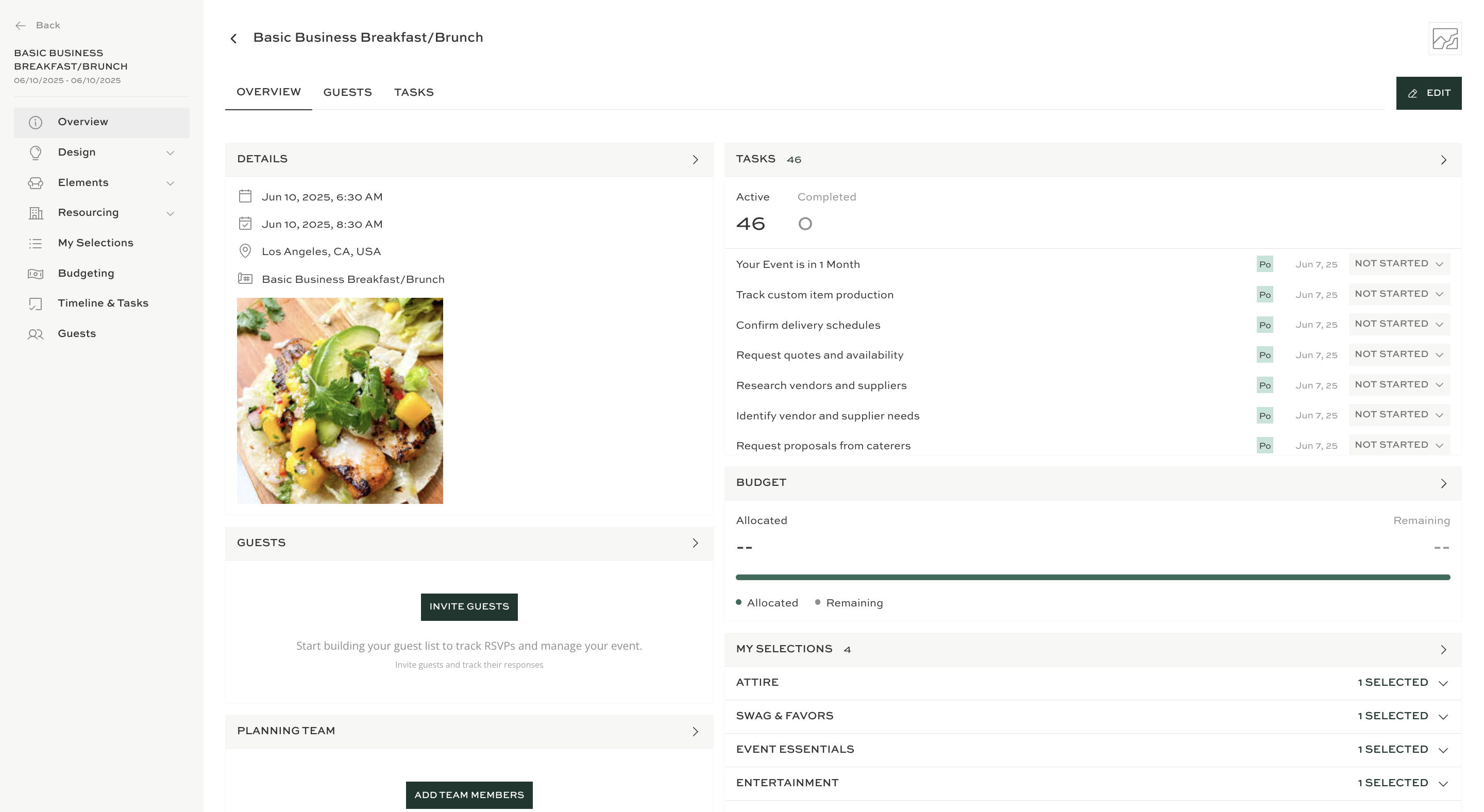Click the Back arrow icon in sidebar
The height and width of the screenshot is (812, 1484).
21,25
